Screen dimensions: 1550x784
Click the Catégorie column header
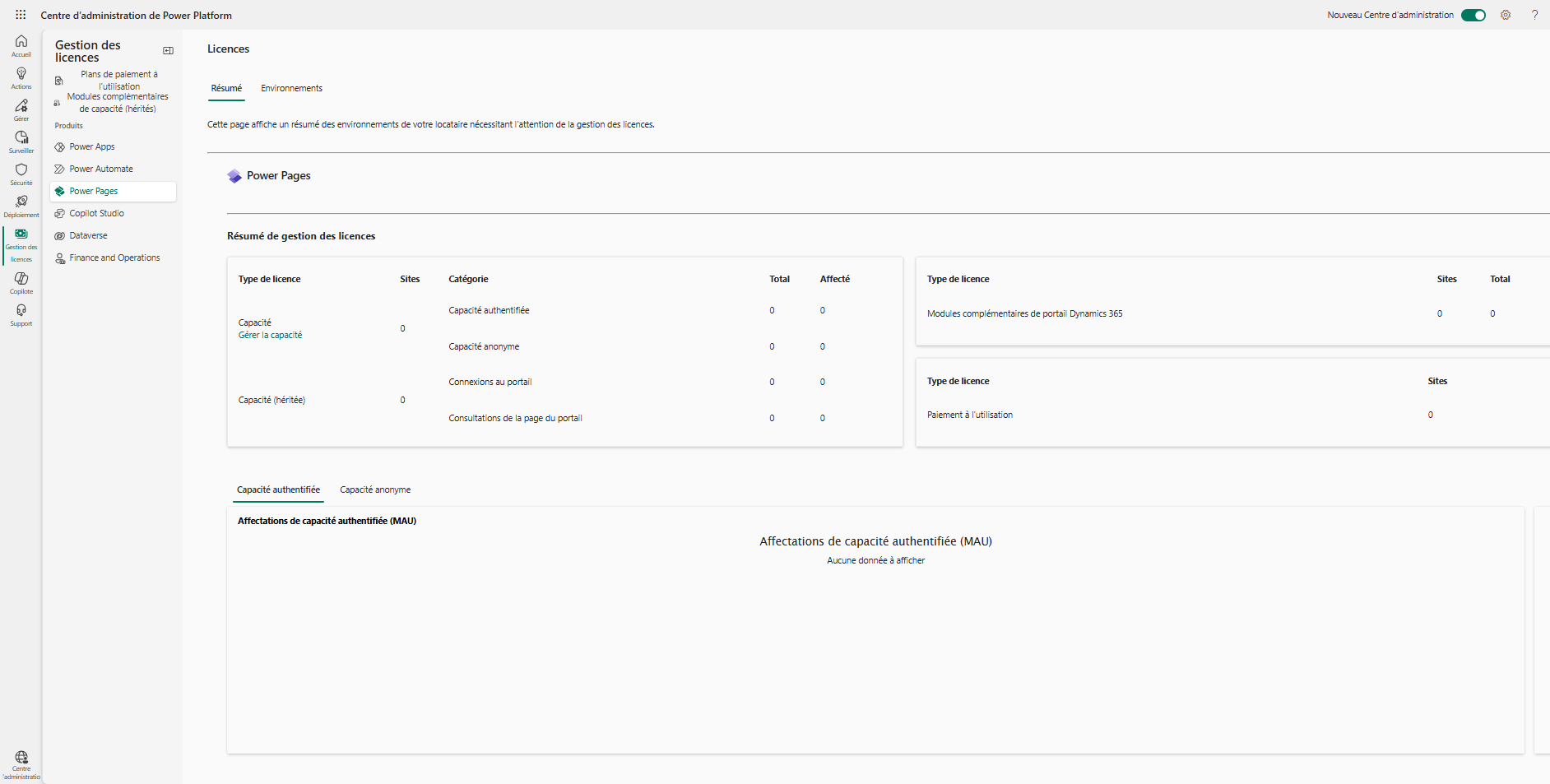coord(468,279)
